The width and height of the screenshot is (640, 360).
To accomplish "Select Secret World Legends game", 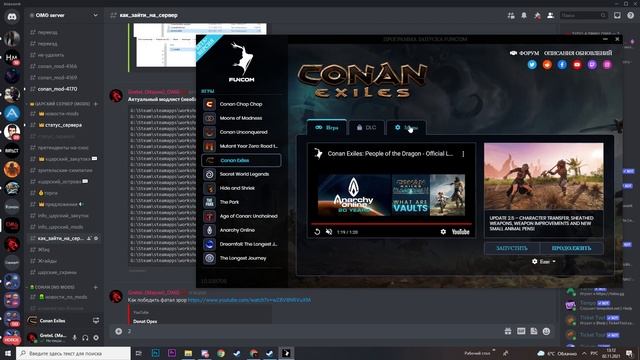I will 241,174.
